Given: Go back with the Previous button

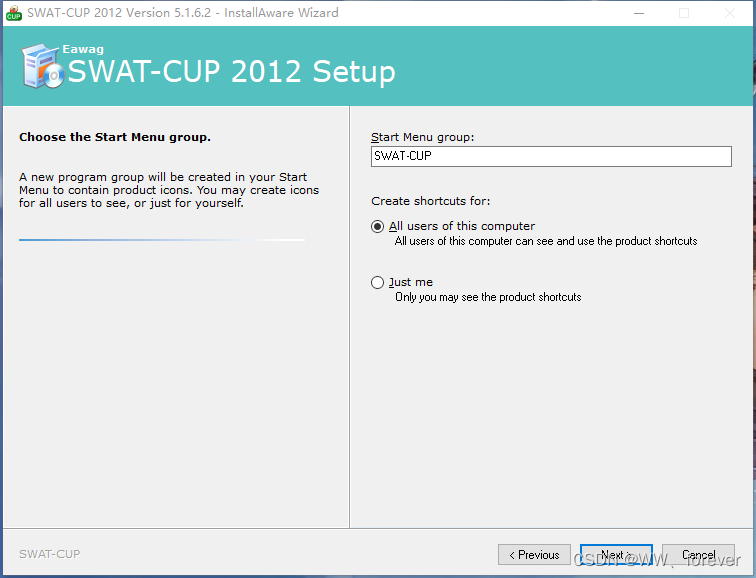Looking at the screenshot, I should [534, 555].
